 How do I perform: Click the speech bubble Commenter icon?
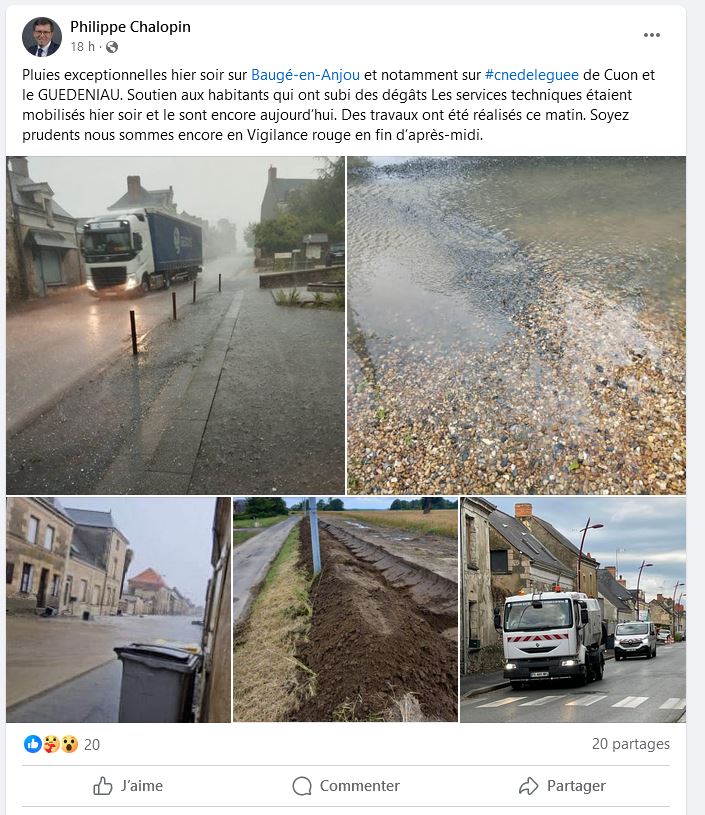[x=302, y=786]
